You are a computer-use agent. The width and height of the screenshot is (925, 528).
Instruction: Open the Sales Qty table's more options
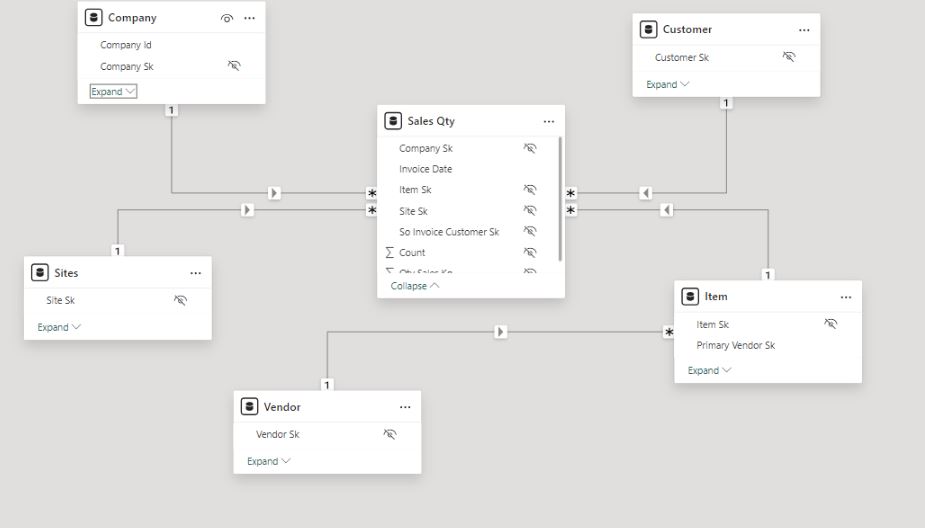coord(549,122)
